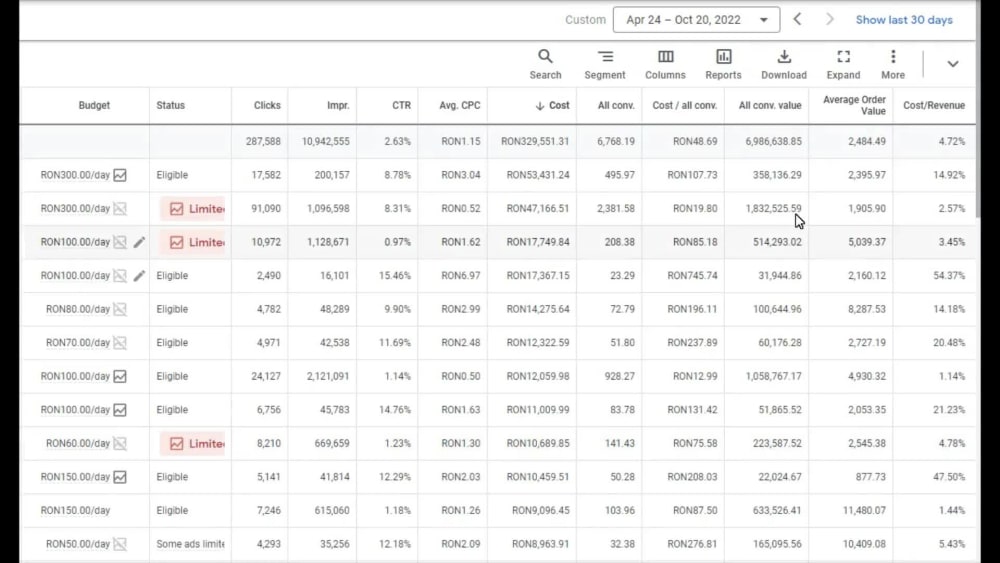Image resolution: width=1000 pixels, height=563 pixels.
Task: Click all conv. value 2,381.58
Action: (615, 208)
